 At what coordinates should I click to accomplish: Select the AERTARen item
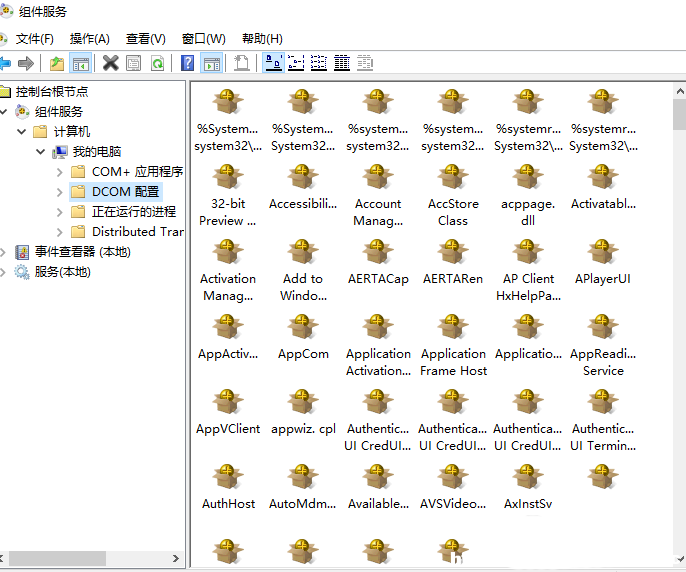453,262
